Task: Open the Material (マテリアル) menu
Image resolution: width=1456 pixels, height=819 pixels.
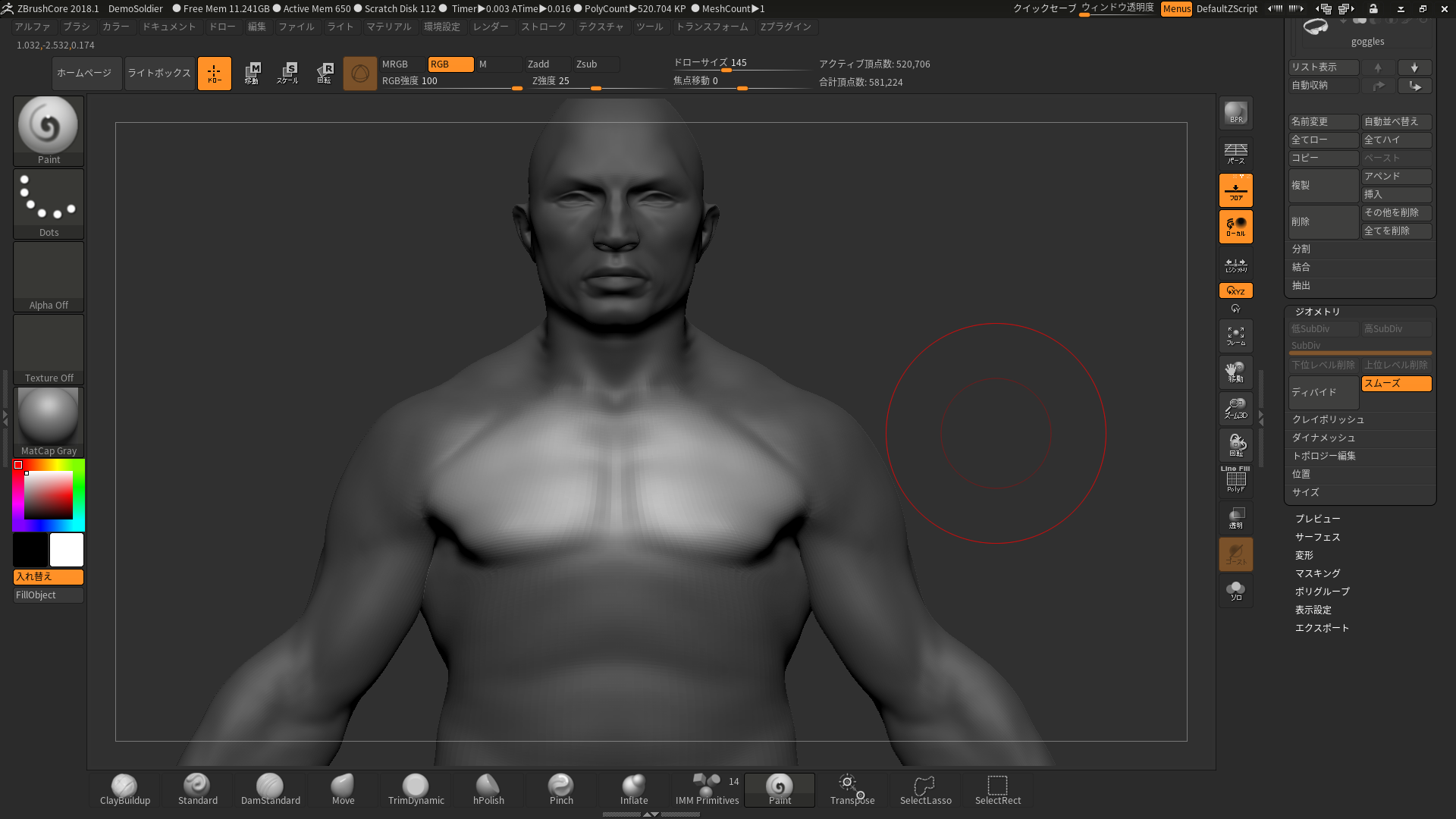Action: [x=389, y=27]
